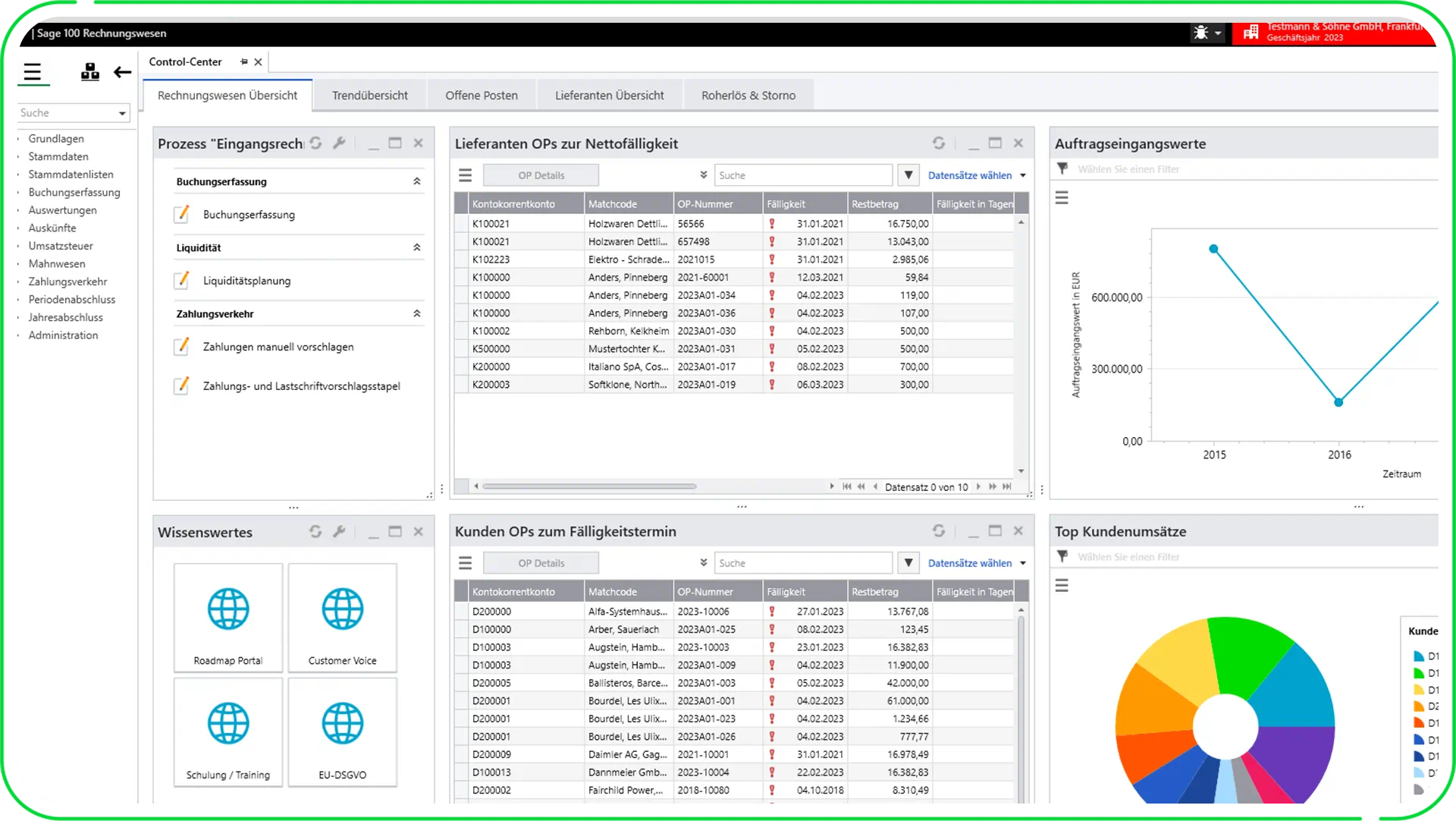The height and width of the screenshot is (821, 1456).
Task: Open the bug debug icon menu
Action: pos(1206,33)
